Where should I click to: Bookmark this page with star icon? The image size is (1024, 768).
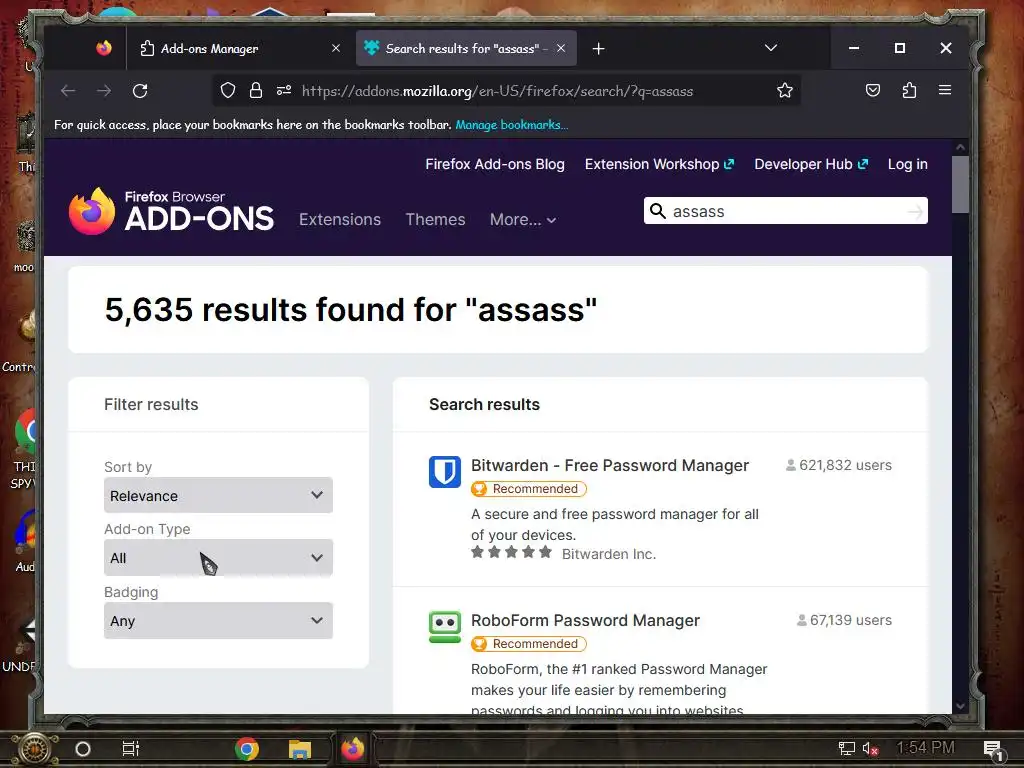click(x=785, y=91)
